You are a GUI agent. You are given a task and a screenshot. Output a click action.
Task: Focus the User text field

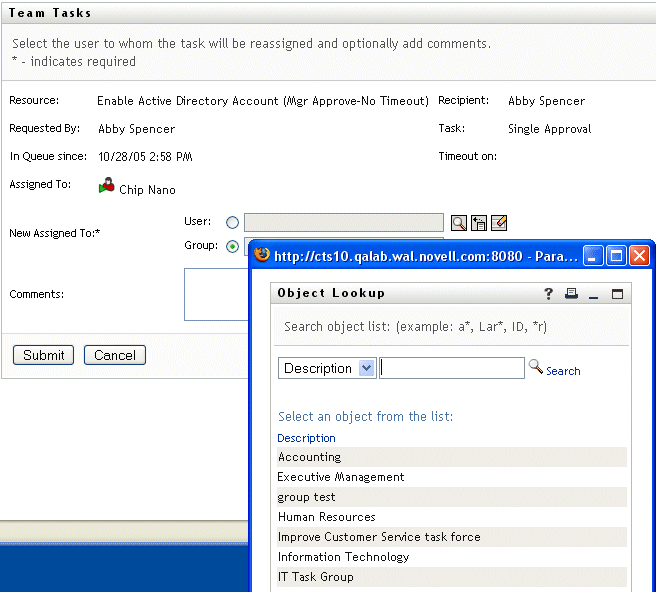(344, 223)
